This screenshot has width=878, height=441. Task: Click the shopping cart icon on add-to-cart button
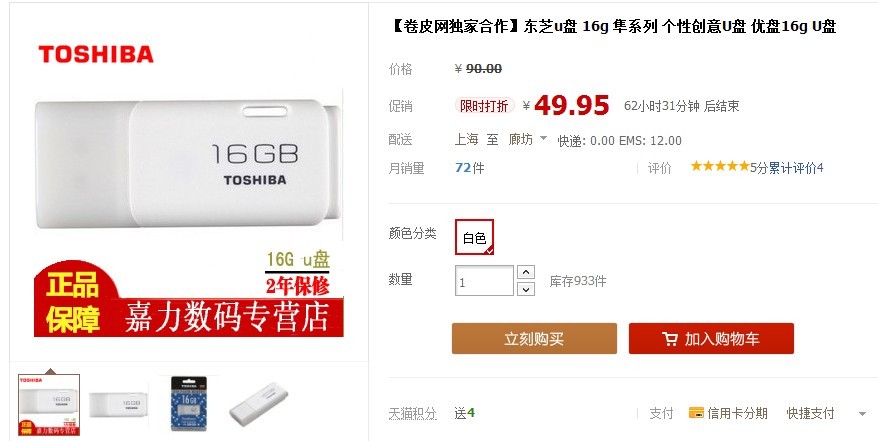(670, 339)
